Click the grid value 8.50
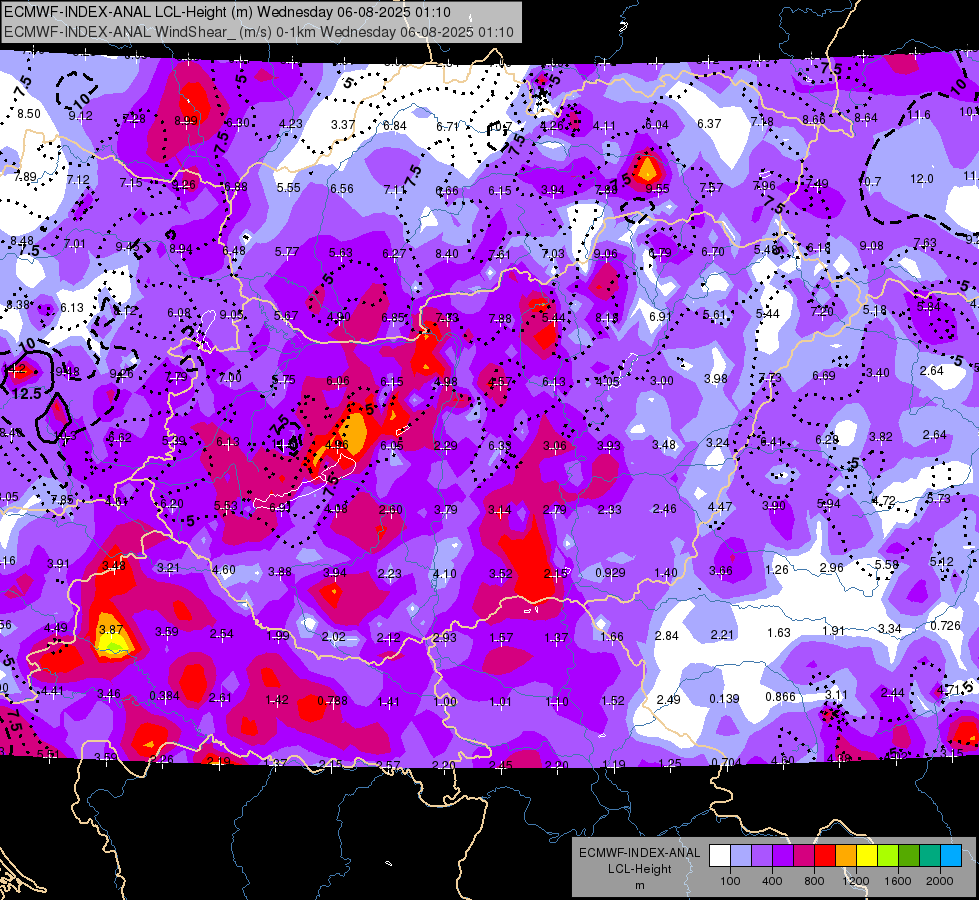 coord(29,114)
